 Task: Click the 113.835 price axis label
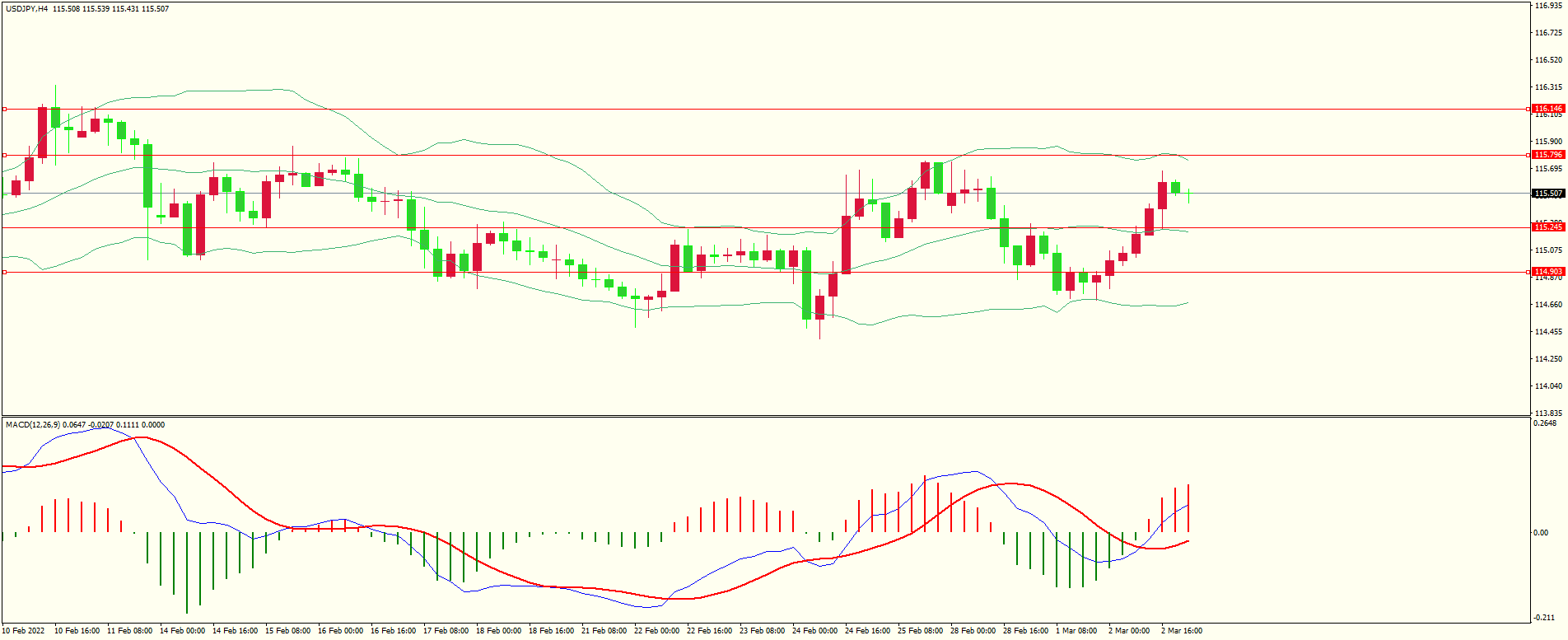[x=1548, y=413]
